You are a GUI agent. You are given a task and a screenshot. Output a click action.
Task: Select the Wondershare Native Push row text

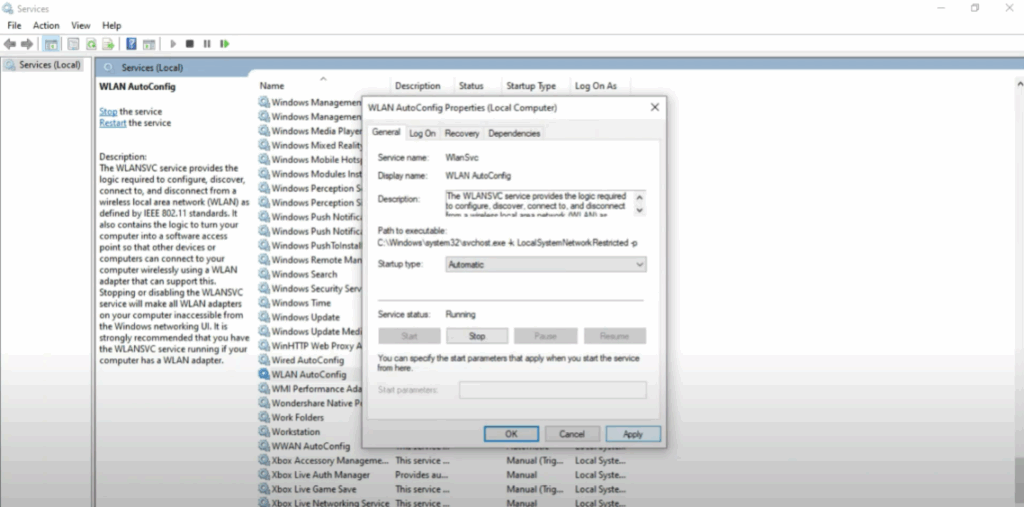(316, 403)
